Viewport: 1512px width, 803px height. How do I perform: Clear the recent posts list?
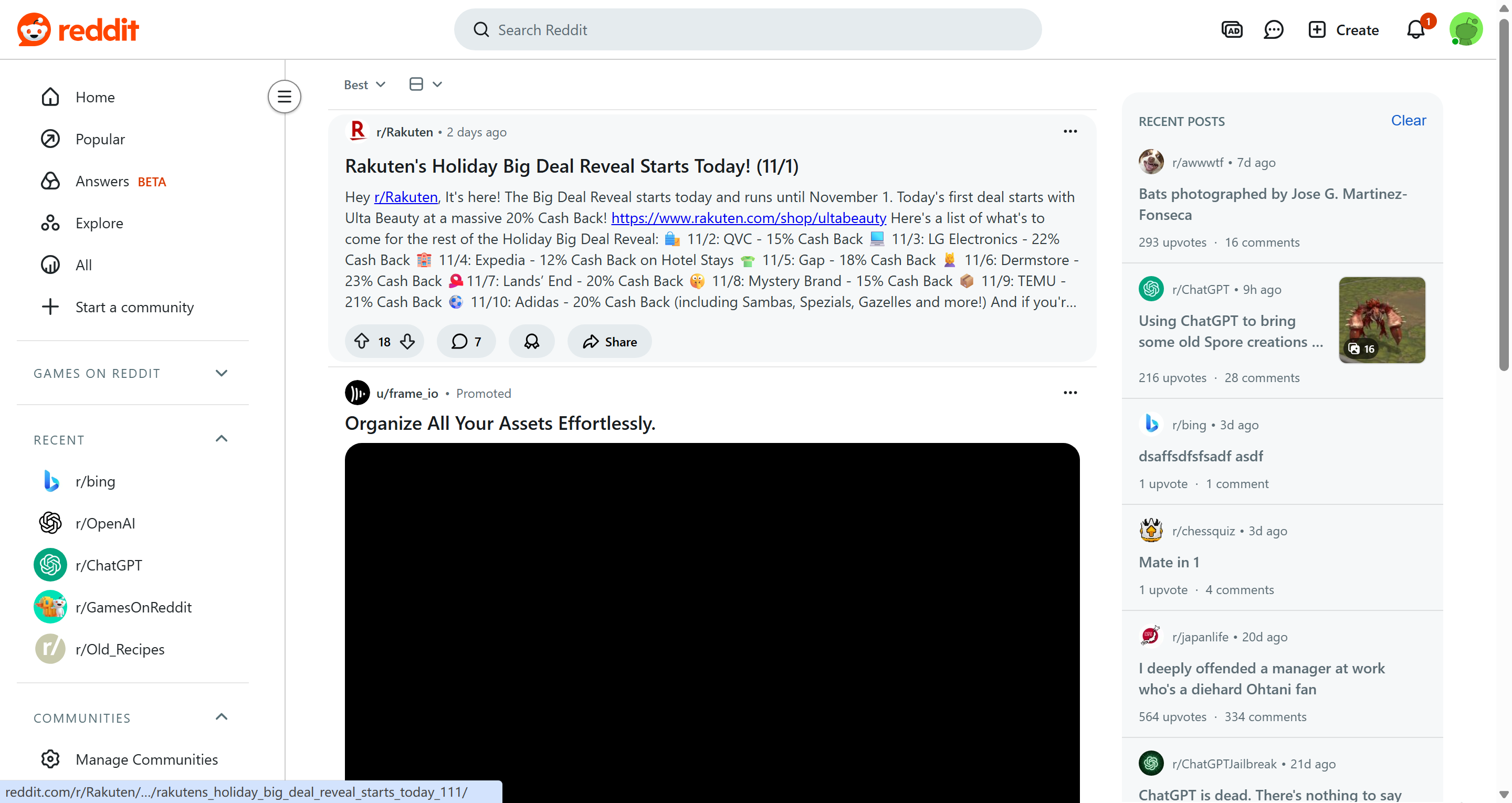1408,120
